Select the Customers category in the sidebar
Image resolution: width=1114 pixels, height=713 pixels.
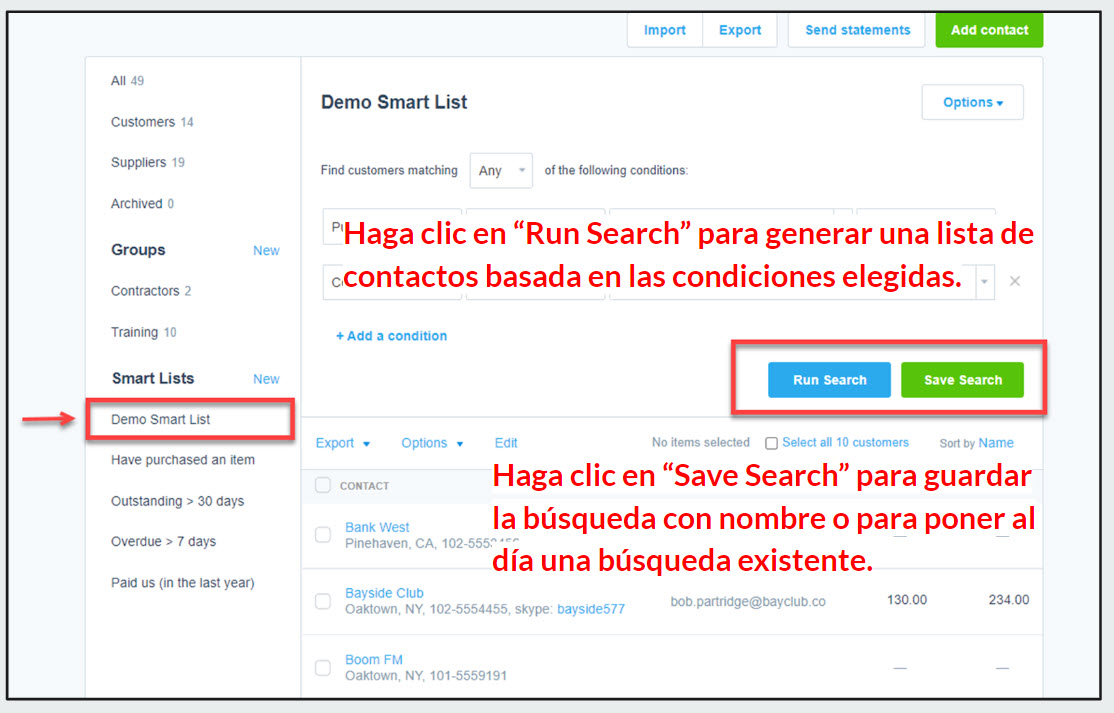[143, 122]
